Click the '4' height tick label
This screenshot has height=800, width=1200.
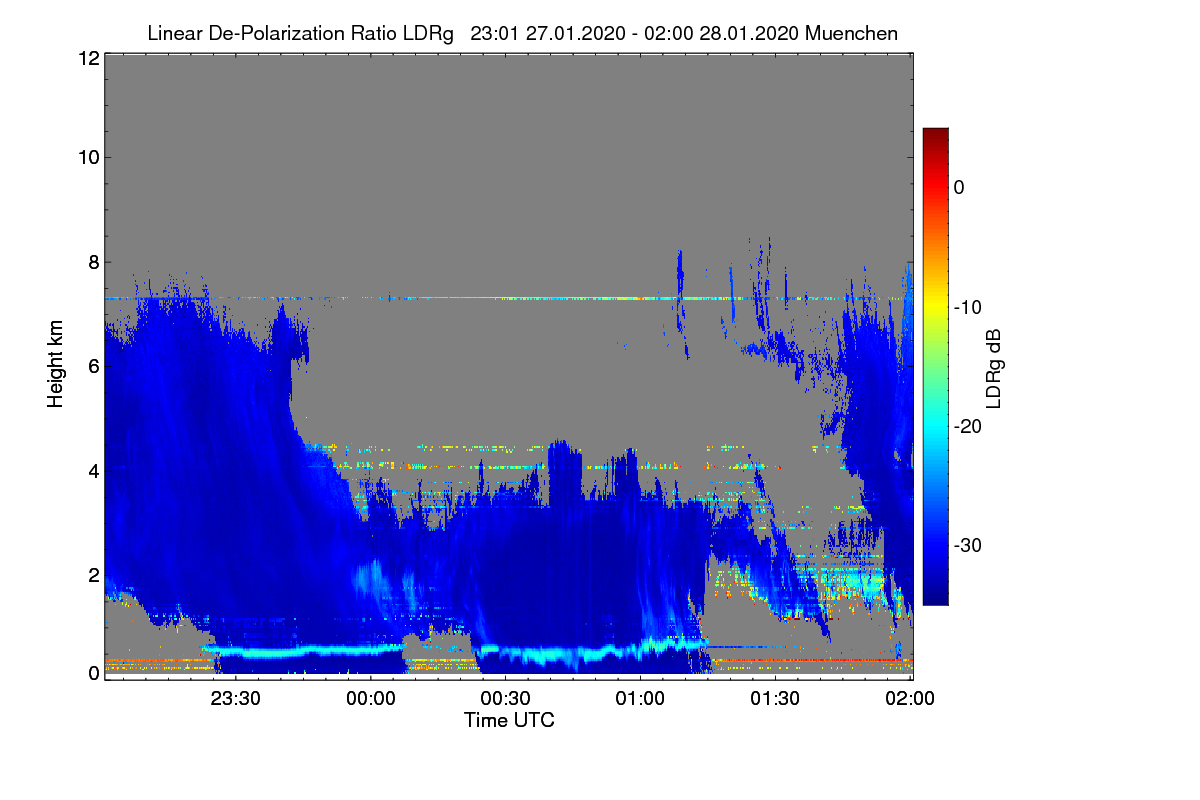(93, 470)
